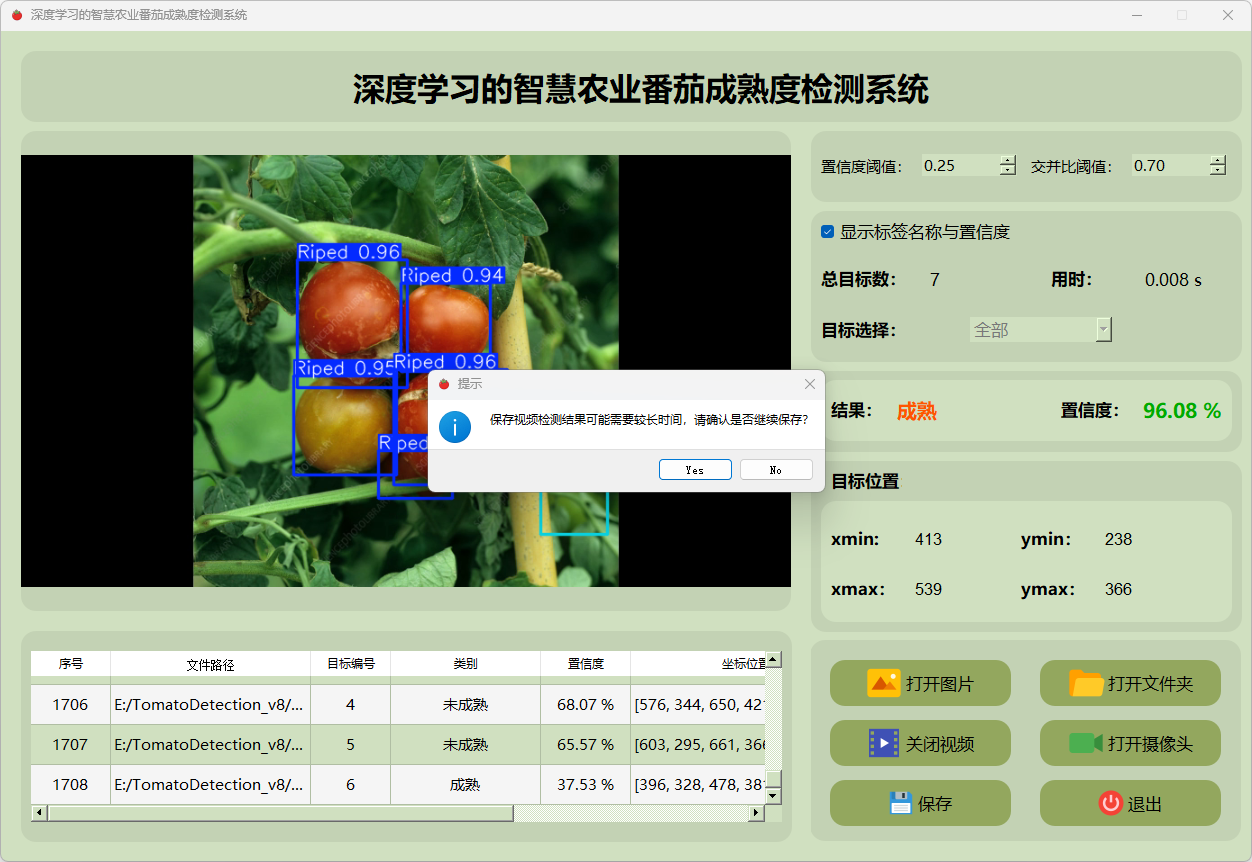Decrease the 交并比阈值 value with down arrow
This screenshot has width=1252, height=862.
(1217, 171)
